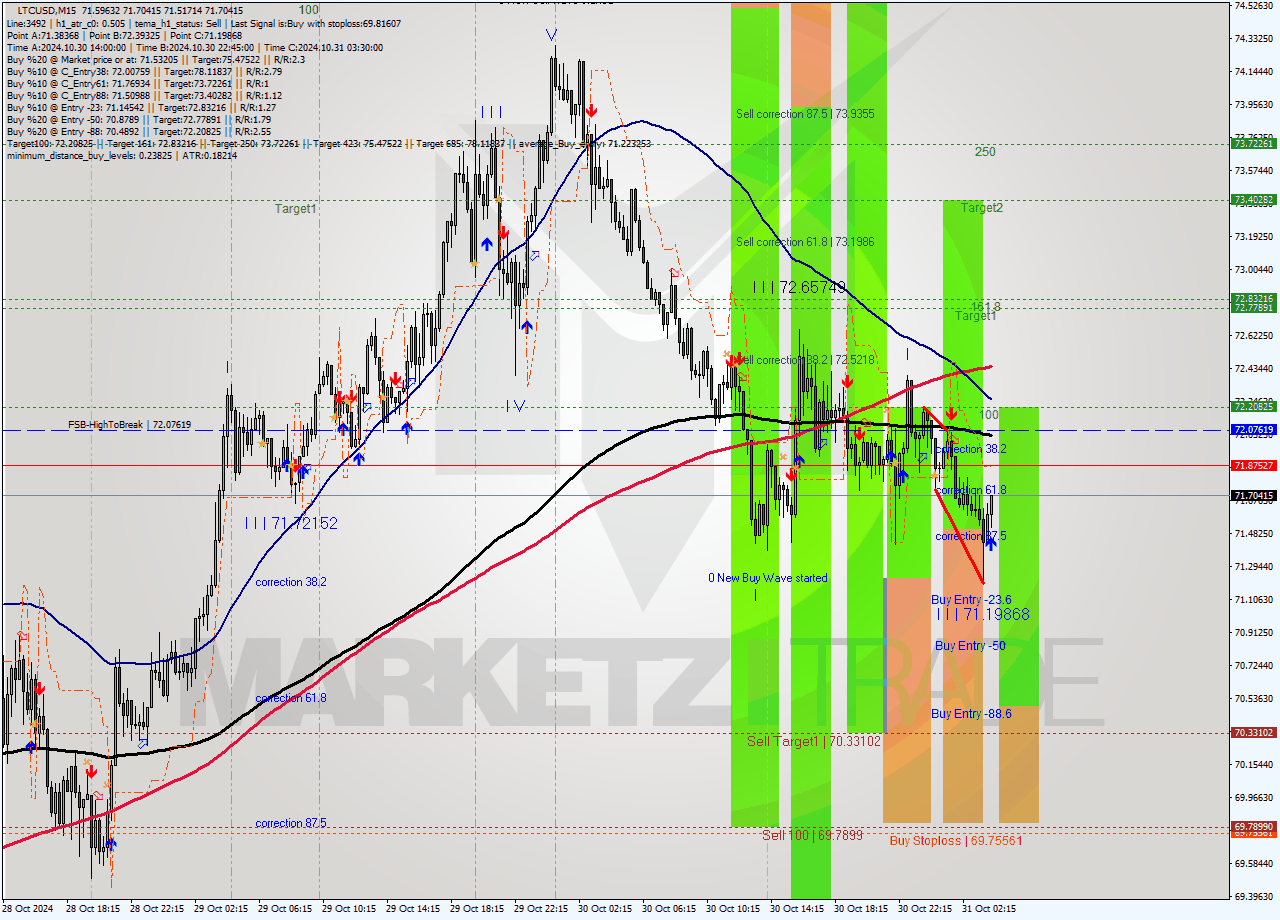1280x920 pixels.
Task: Select the 'I I I 71.19868' wave label
Action: [982, 614]
